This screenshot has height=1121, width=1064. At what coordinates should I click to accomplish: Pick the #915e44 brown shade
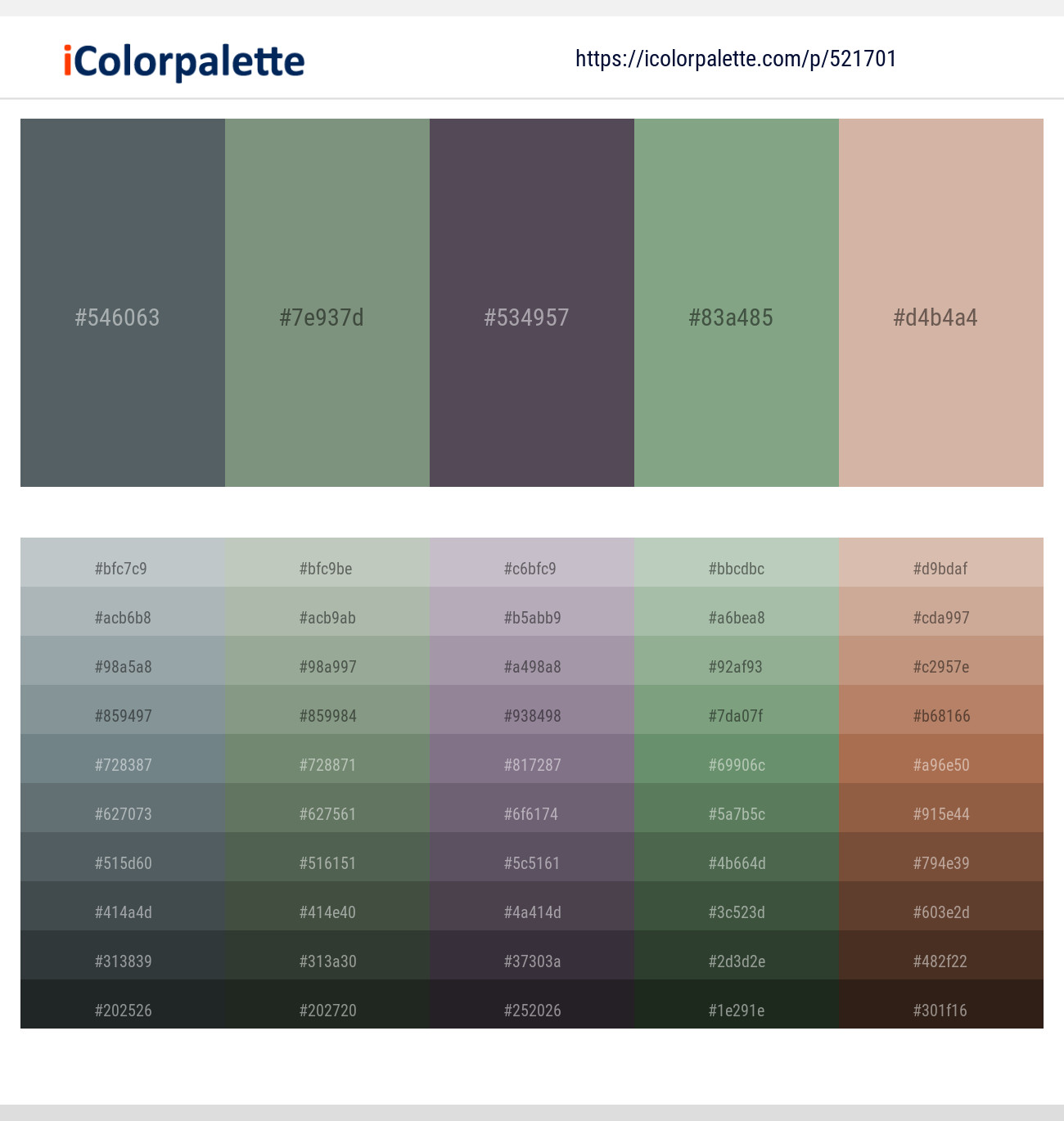(940, 813)
